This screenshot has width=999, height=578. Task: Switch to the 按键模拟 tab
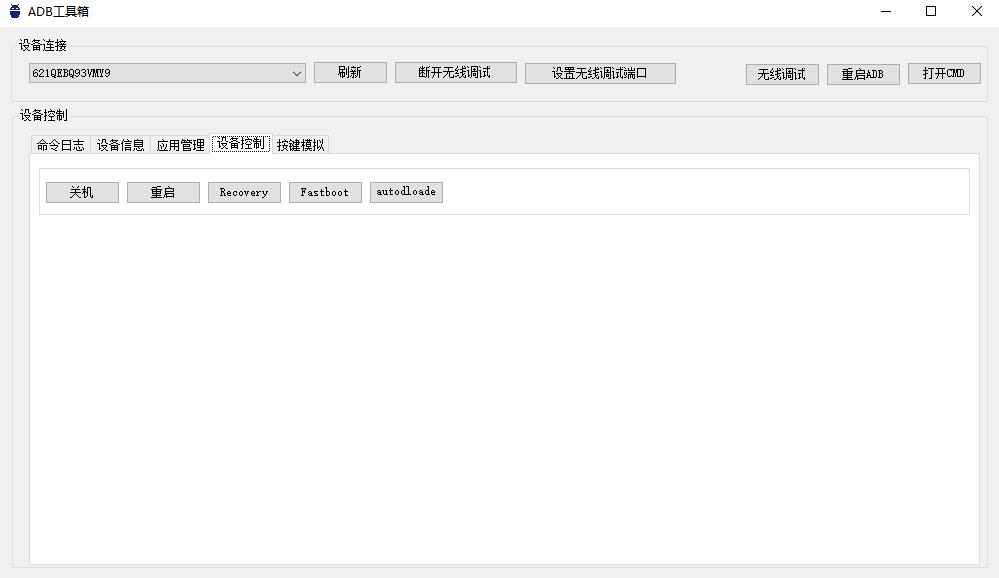pos(301,144)
